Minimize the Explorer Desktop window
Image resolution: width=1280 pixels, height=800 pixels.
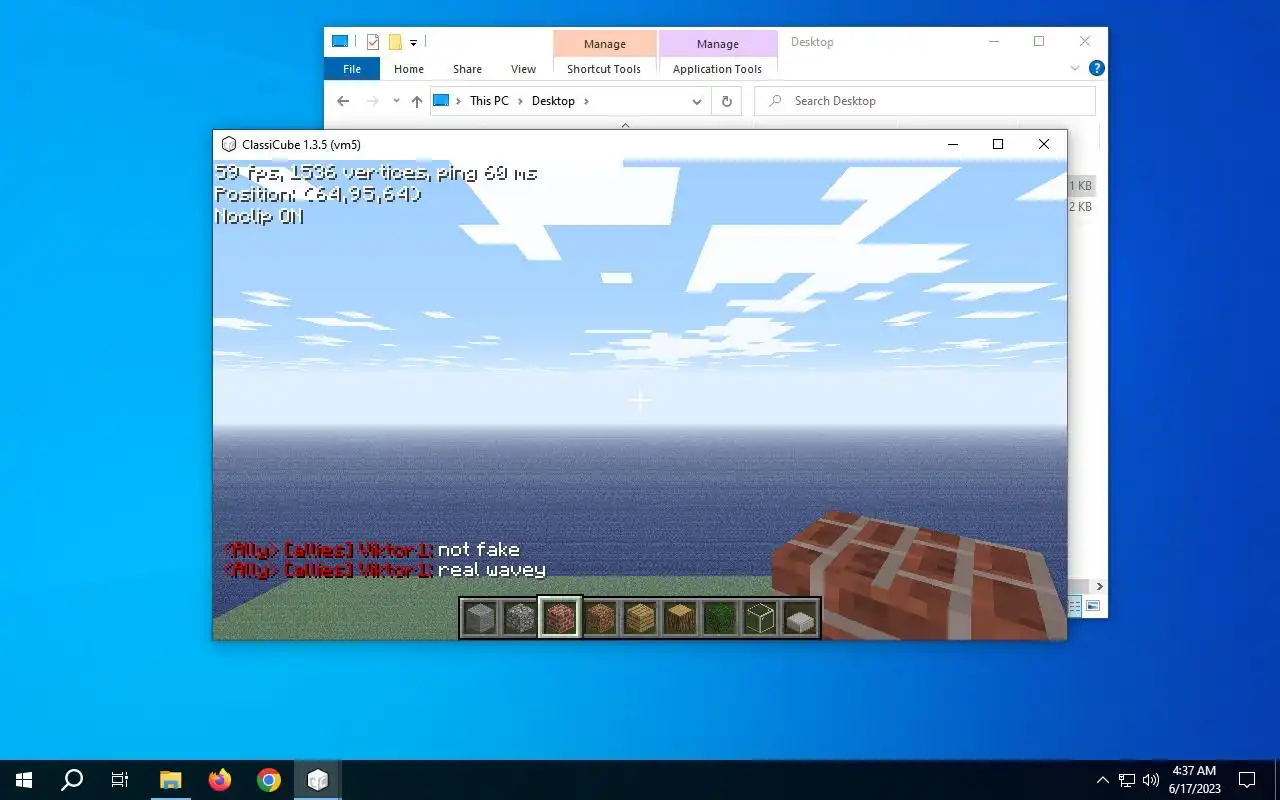[994, 42]
